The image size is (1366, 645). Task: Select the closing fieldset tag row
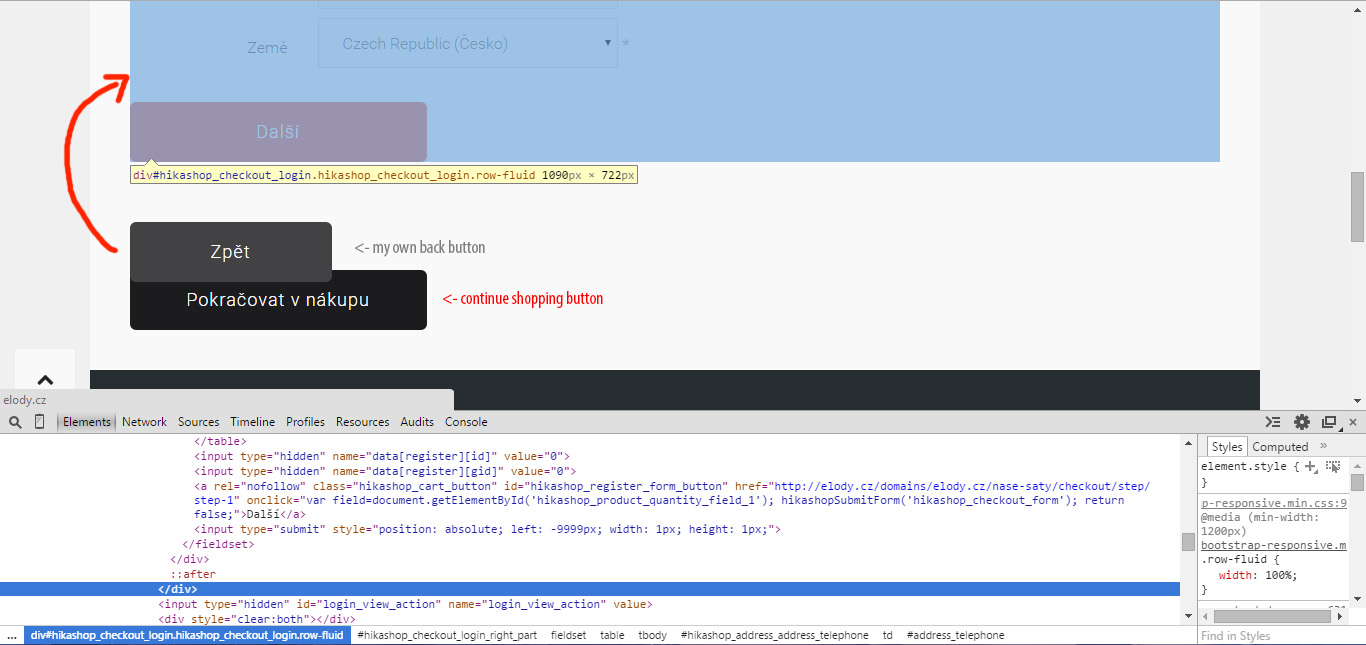(218, 545)
